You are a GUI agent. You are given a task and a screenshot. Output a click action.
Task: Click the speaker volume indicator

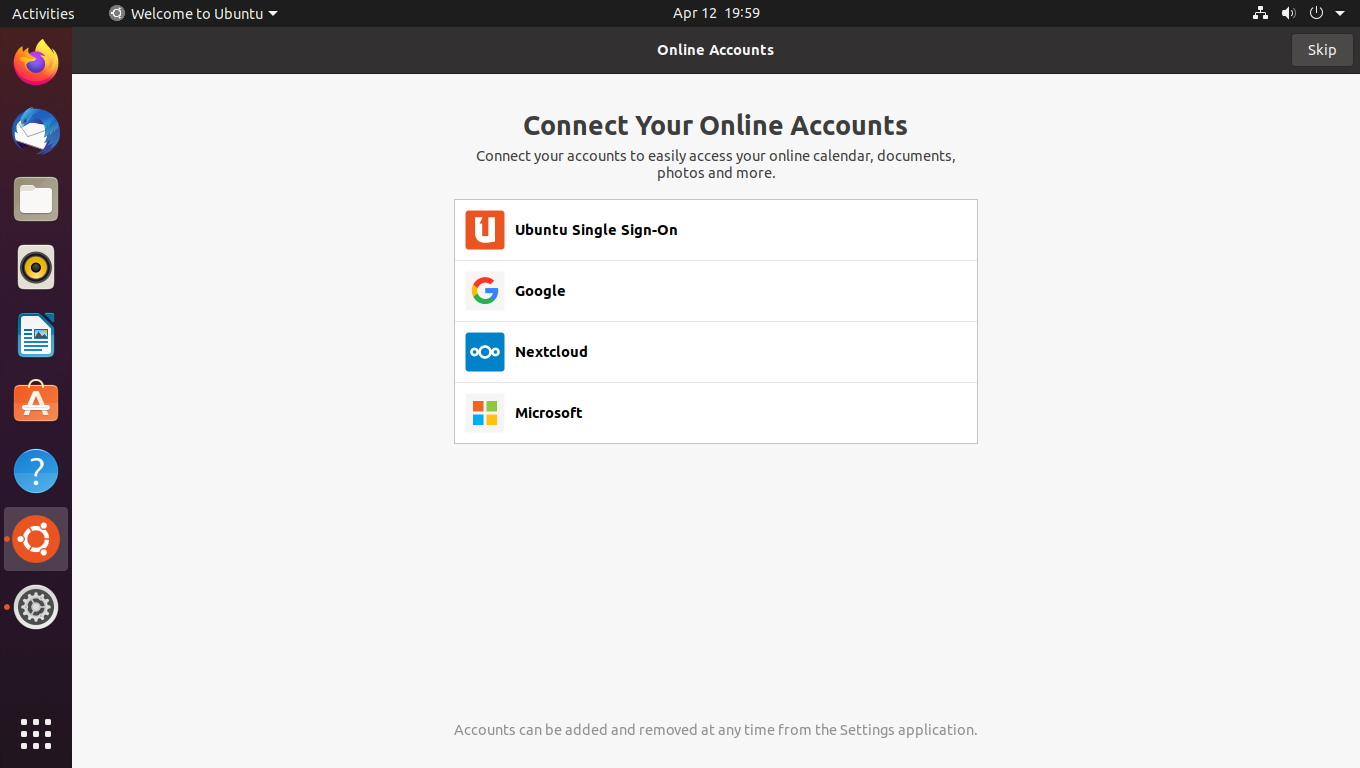1288,13
